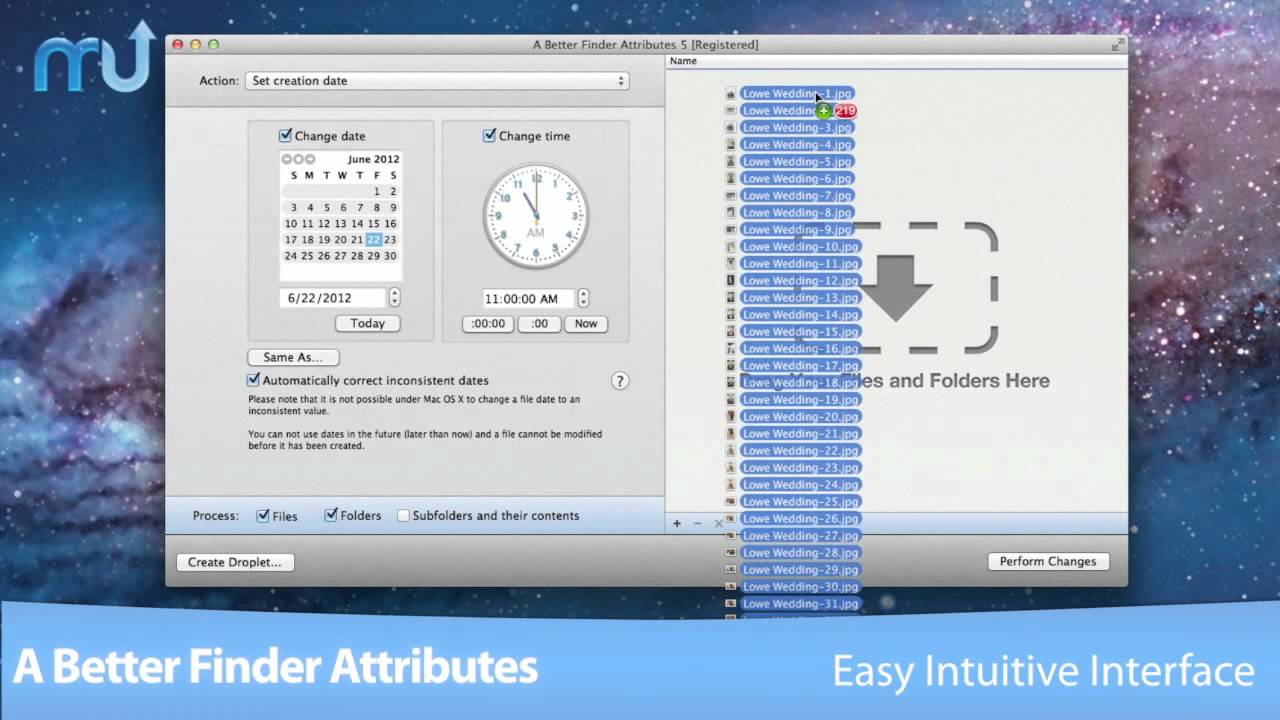Disable processing of Folders
This screenshot has width=1280, height=720.
[331, 516]
